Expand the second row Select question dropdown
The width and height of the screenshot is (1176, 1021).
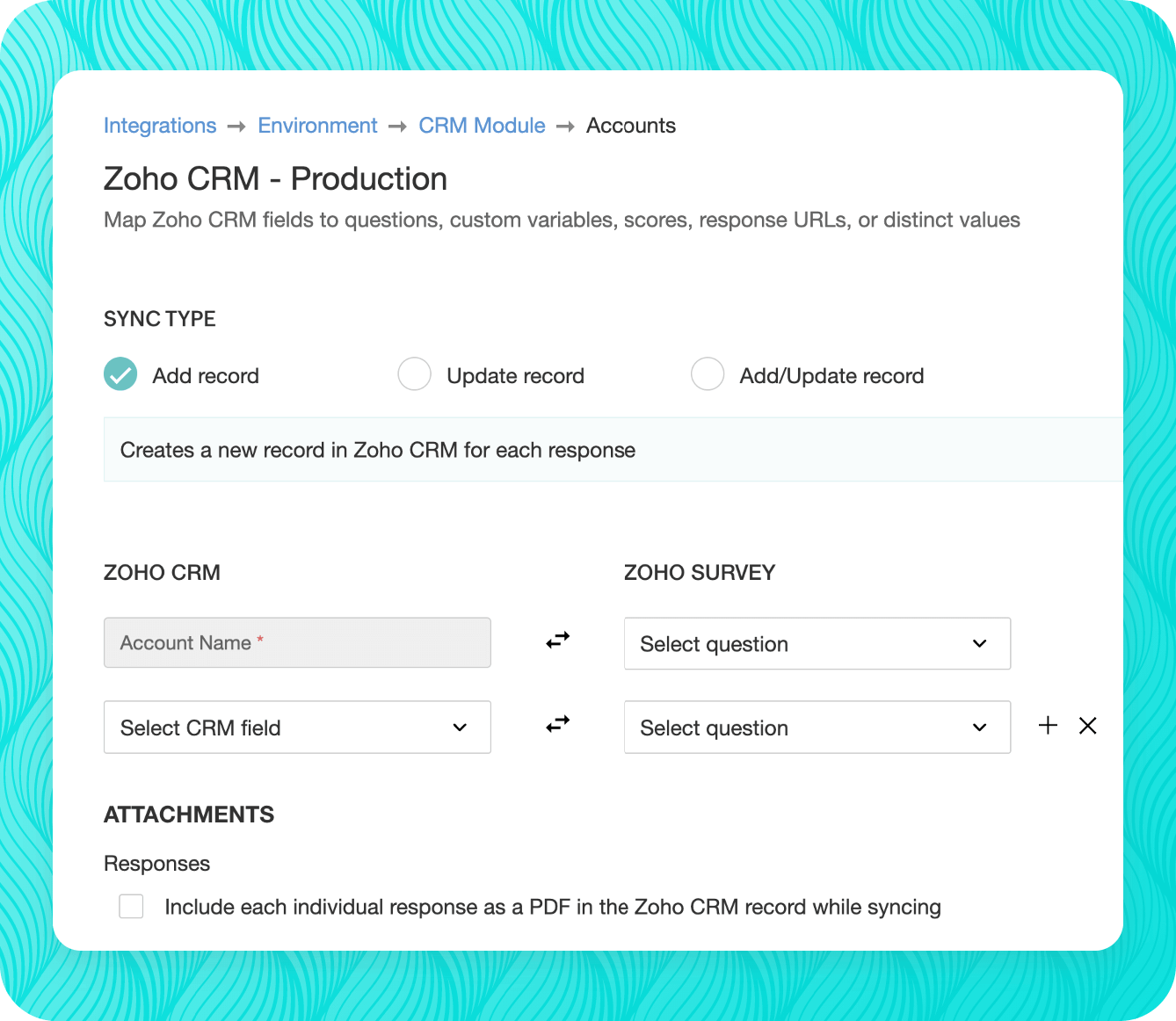[x=817, y=727]
